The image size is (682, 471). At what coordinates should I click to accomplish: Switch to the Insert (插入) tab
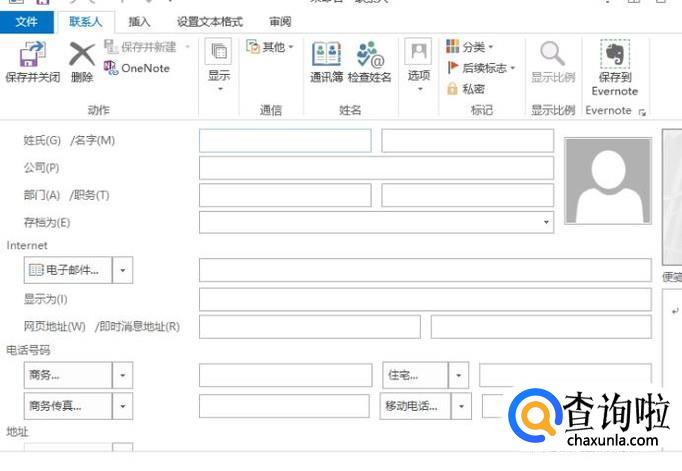pos(140,21)
